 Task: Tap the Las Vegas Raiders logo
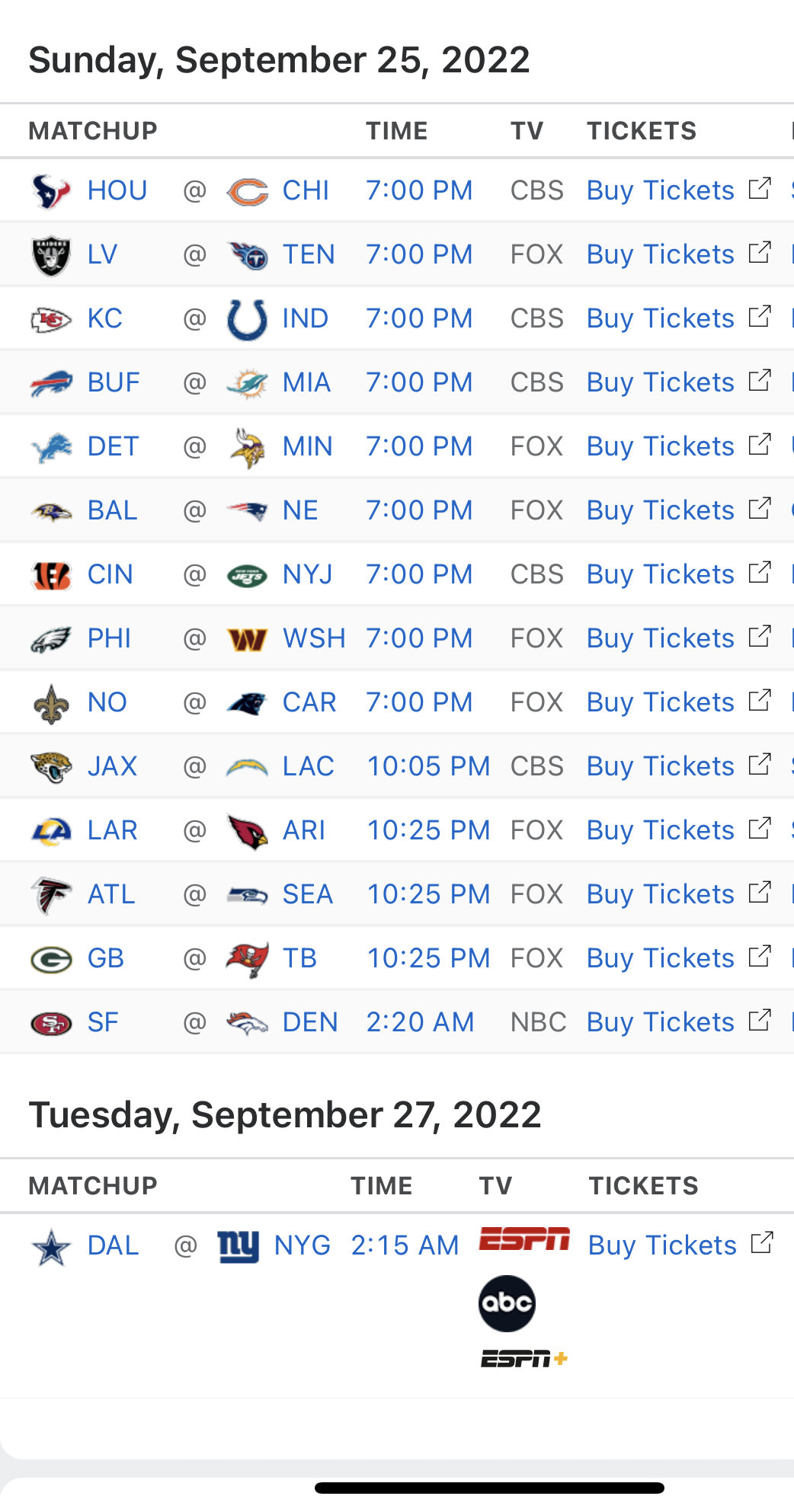51,254
